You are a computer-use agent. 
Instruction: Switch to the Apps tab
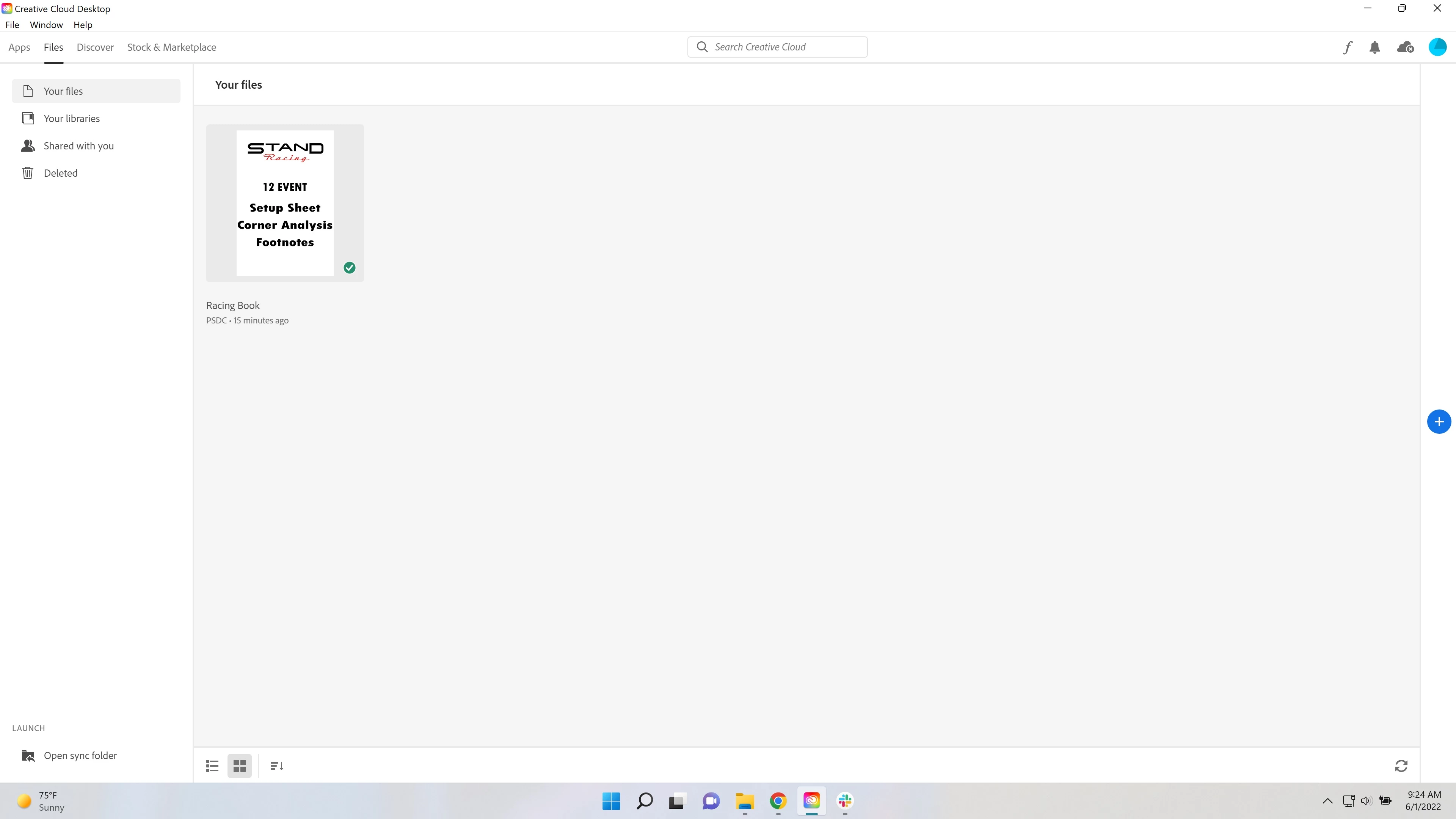click(x=19, y=47)
